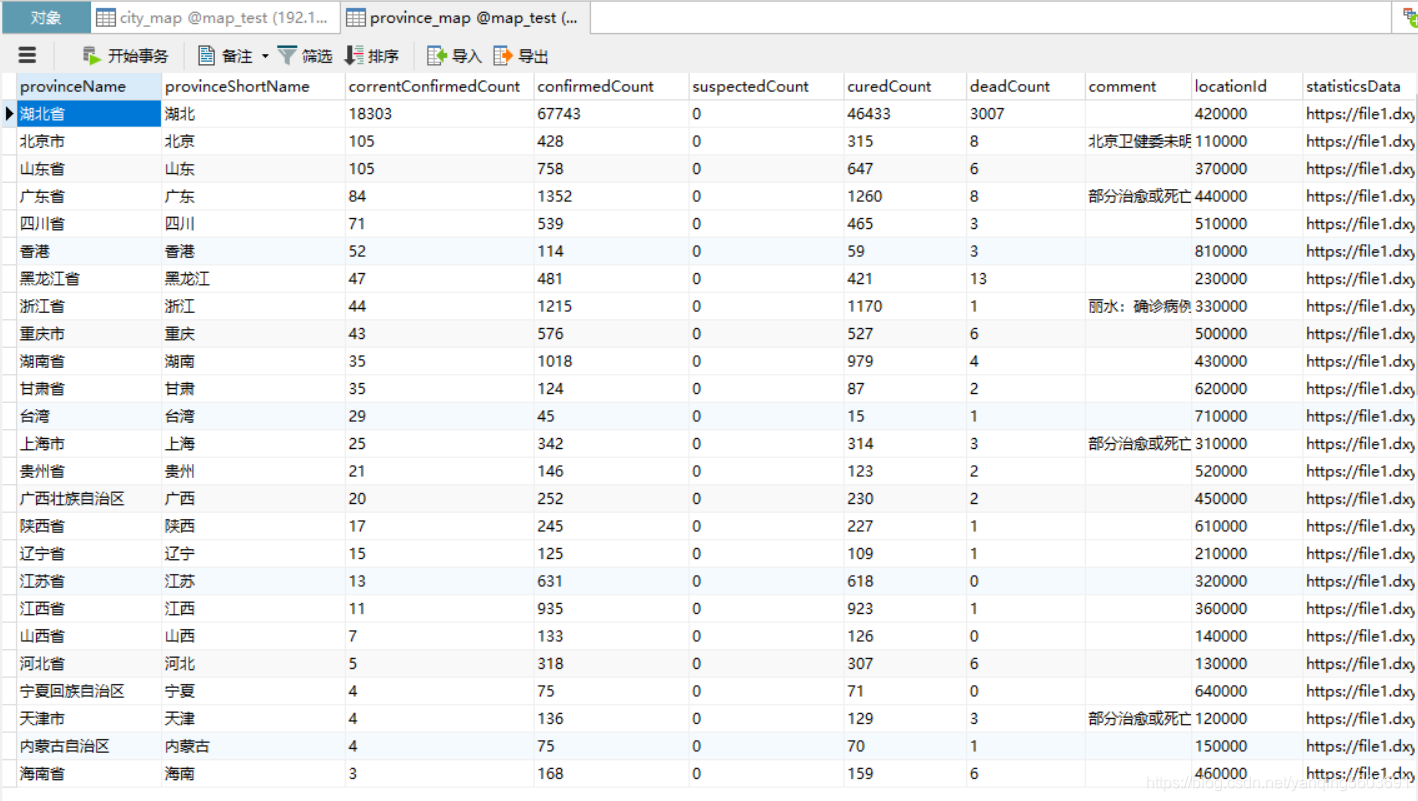
Task: Select the 海南省 provinceName cell
Action: coord(89,774)
